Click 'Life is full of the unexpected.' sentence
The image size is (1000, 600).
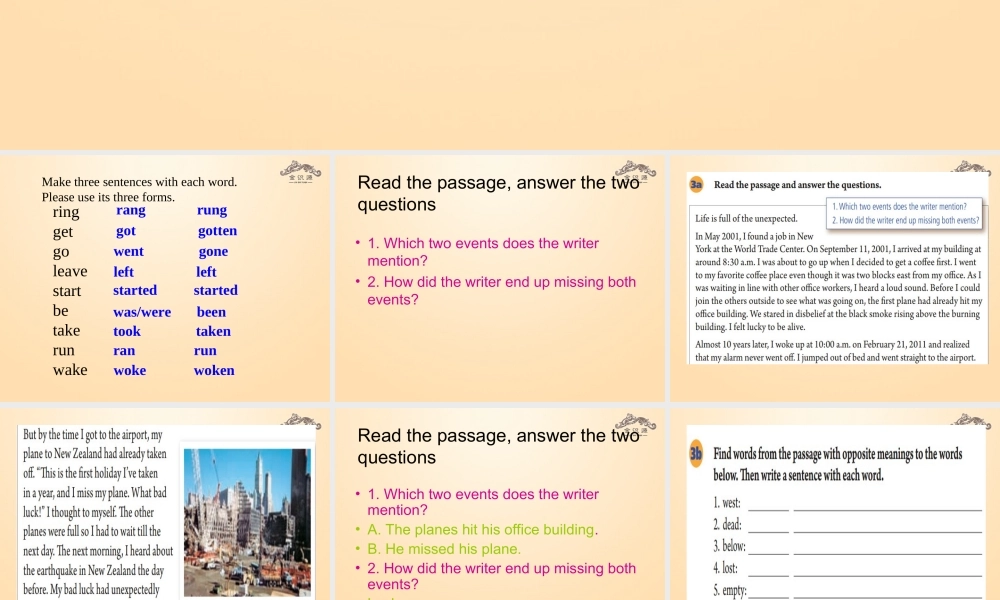[746, 218]
